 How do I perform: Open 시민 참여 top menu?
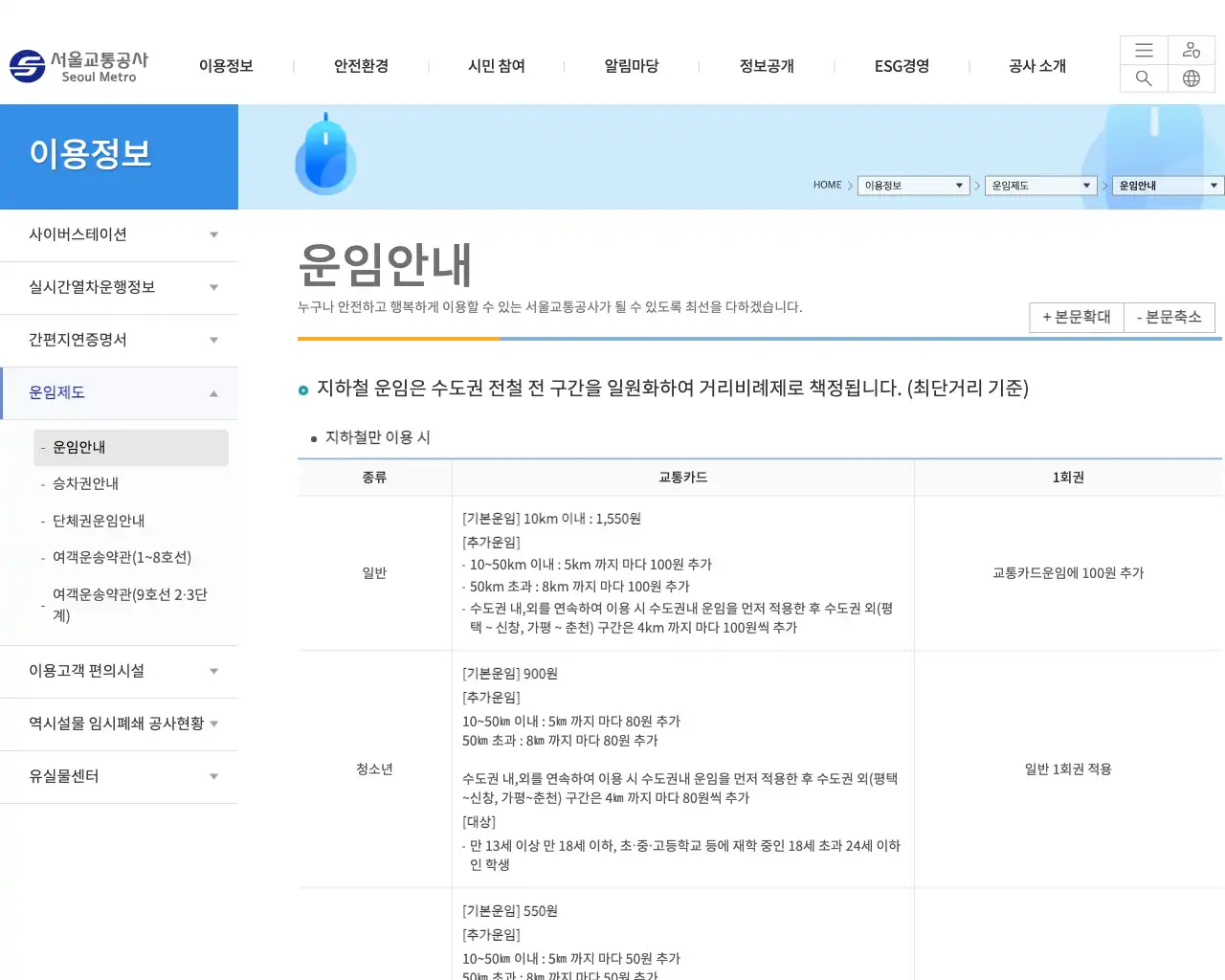(x=497, y=66)
